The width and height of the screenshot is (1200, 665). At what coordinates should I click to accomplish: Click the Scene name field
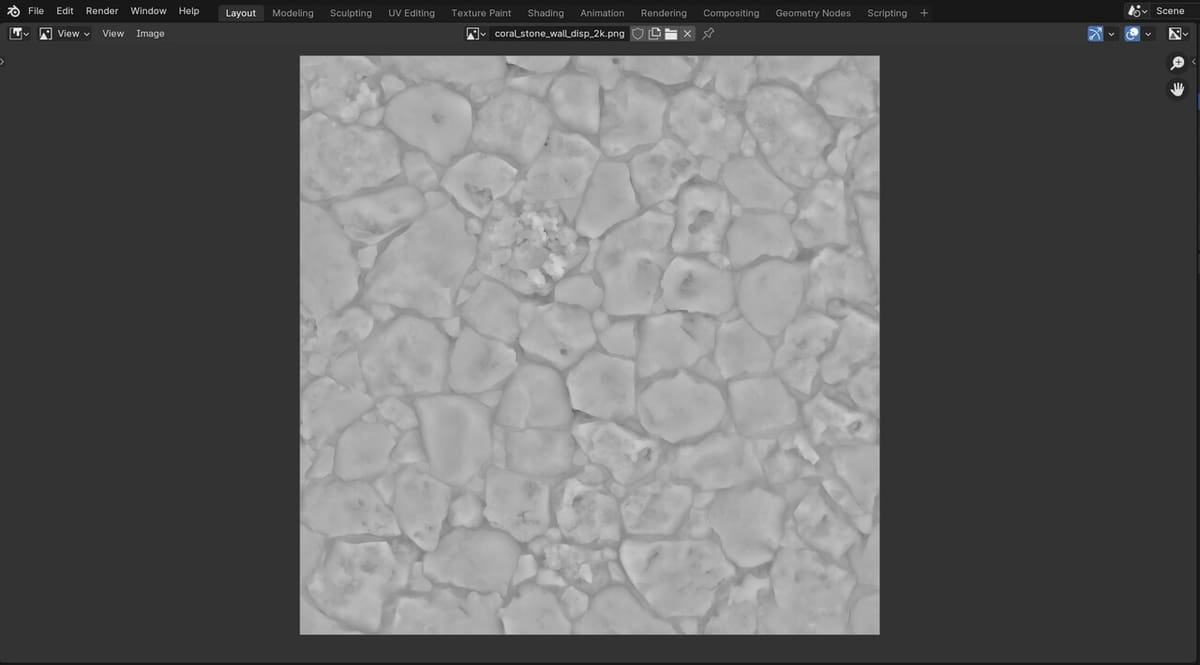pyautogui.click(x=1174, y=11)
